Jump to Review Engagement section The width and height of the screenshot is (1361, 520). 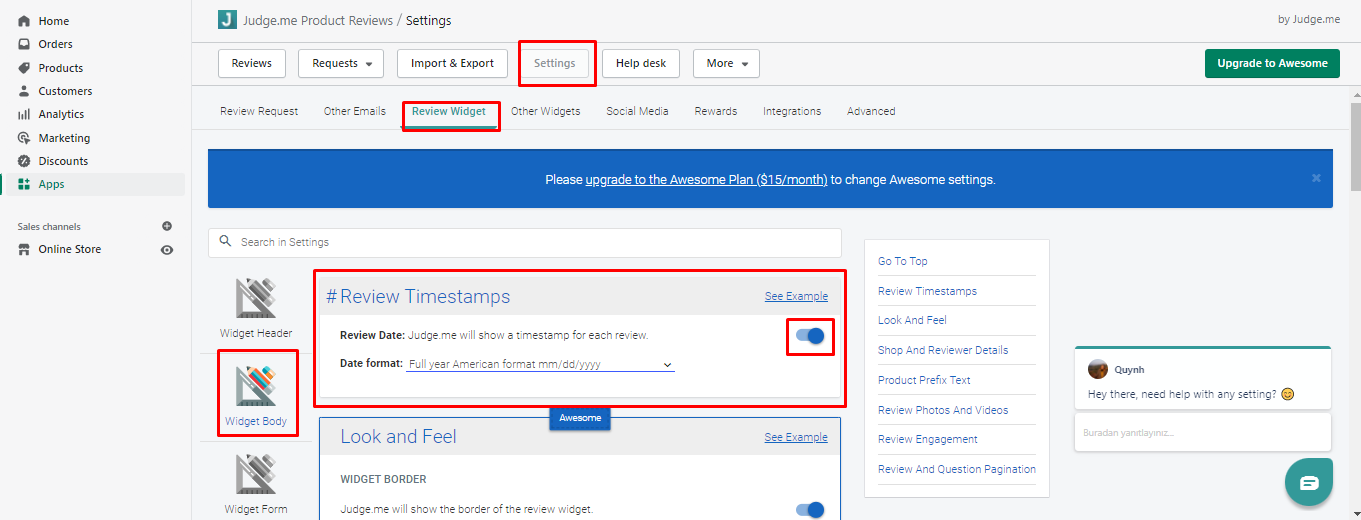coord(928,439)
